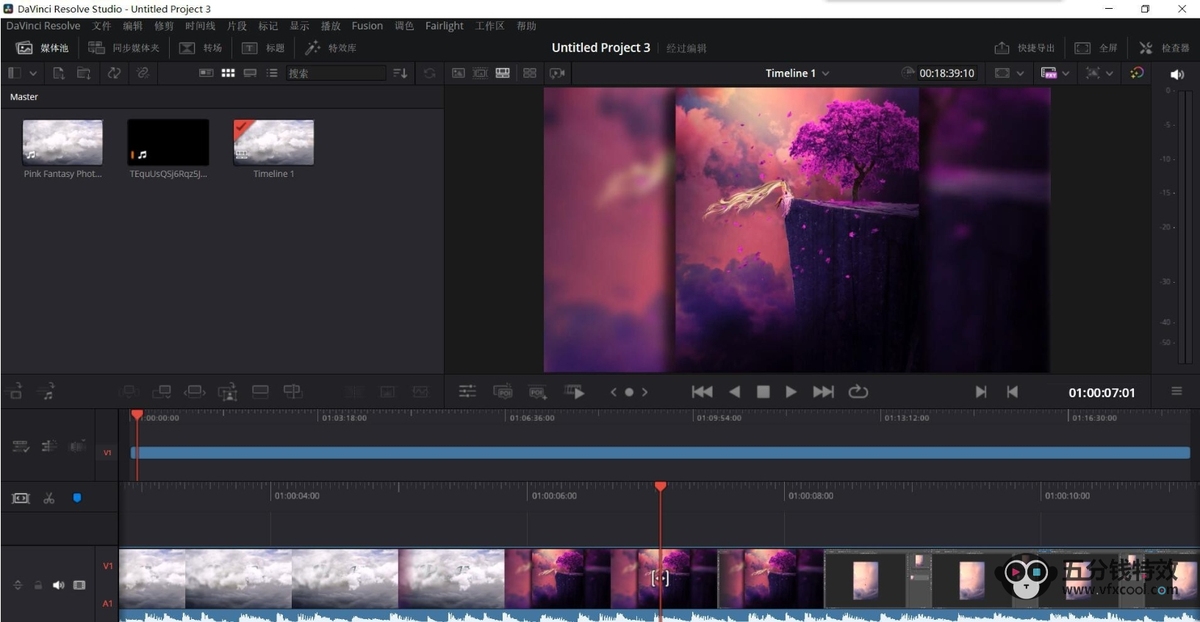Screen dimensions: 1200x622
Task: Open the Timeline 1 name dropdown
Action: click(x=797, y=73)
